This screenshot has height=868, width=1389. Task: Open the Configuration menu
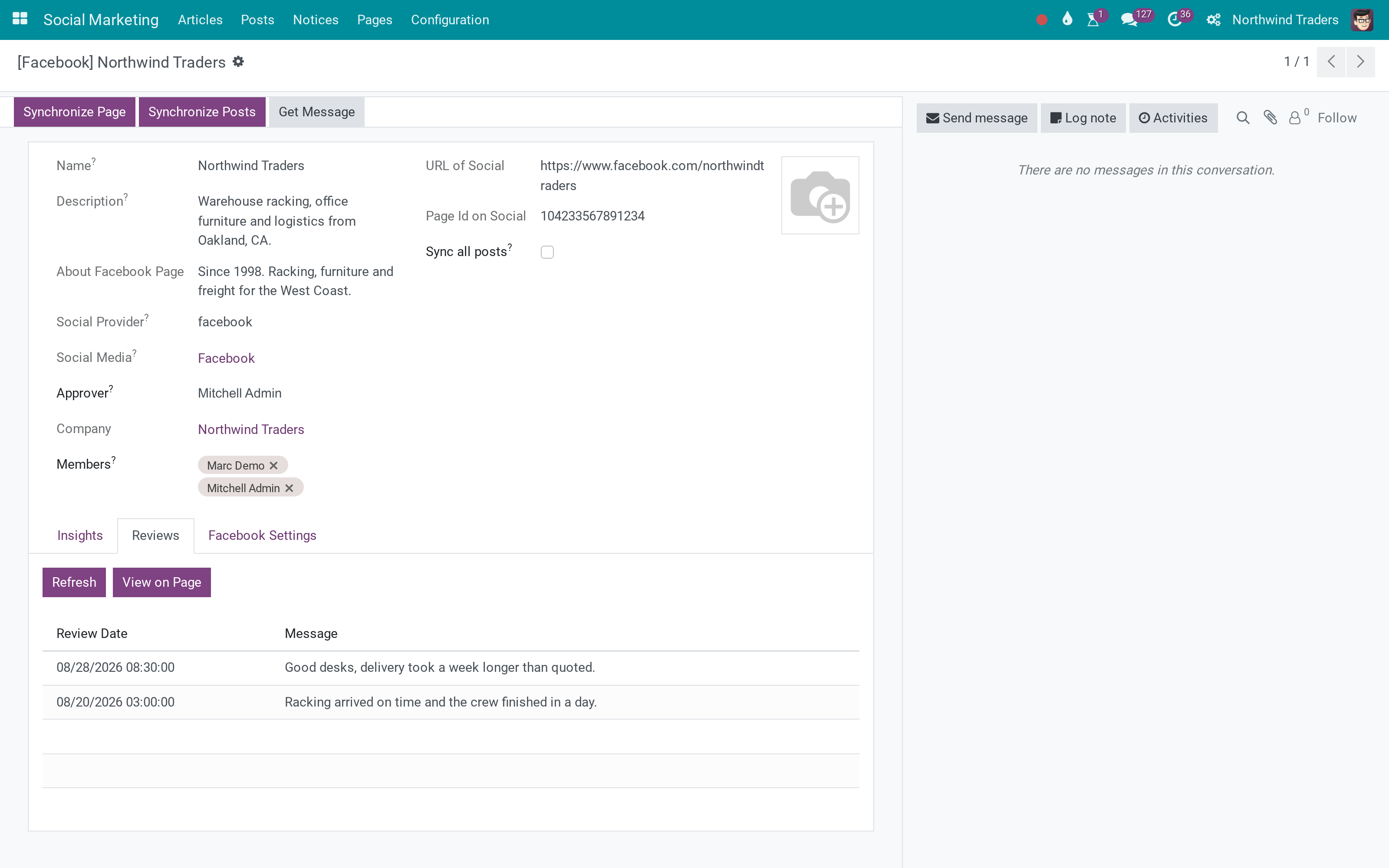click(x=450, y=20)
